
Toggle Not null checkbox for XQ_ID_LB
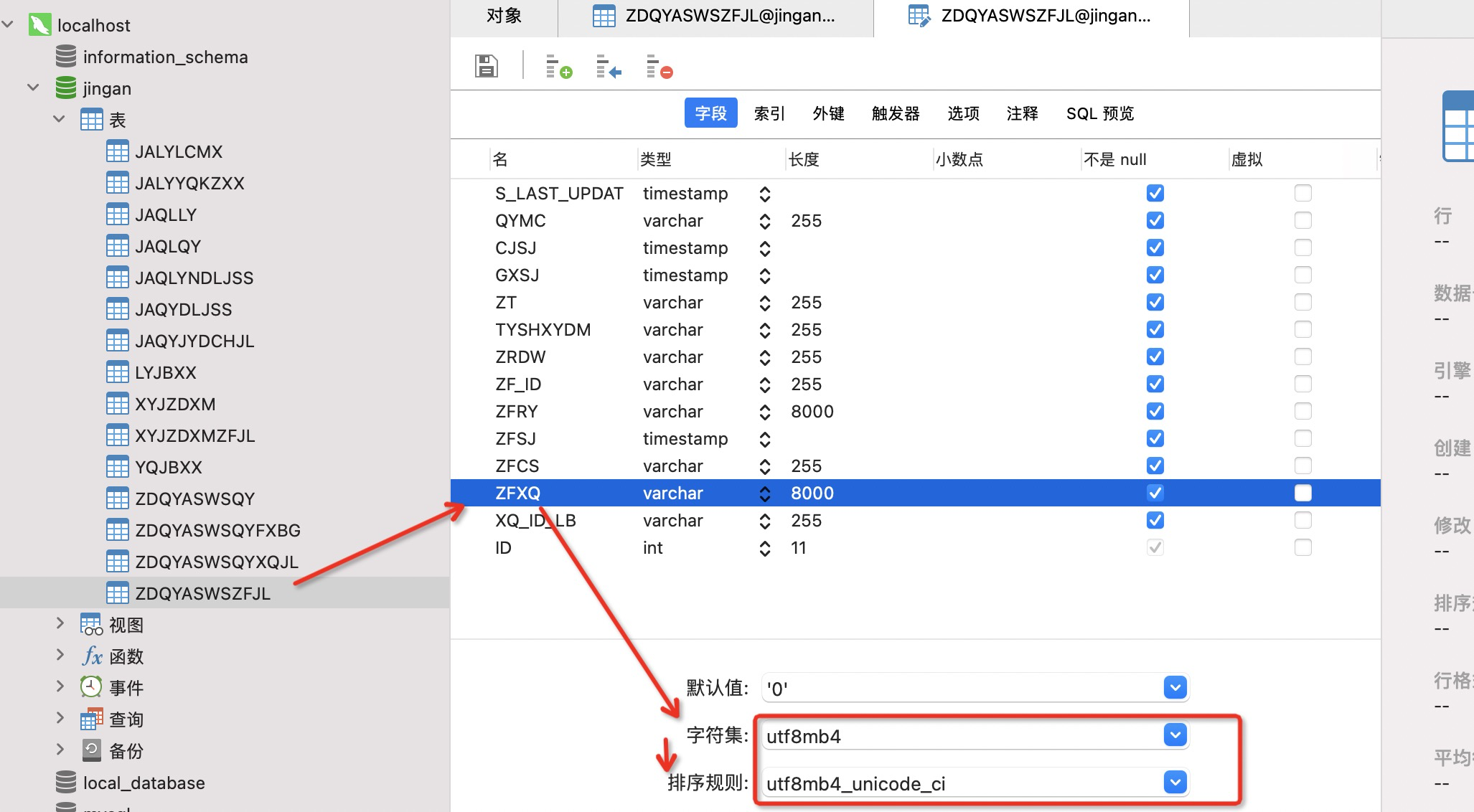tap(1155, 520)
